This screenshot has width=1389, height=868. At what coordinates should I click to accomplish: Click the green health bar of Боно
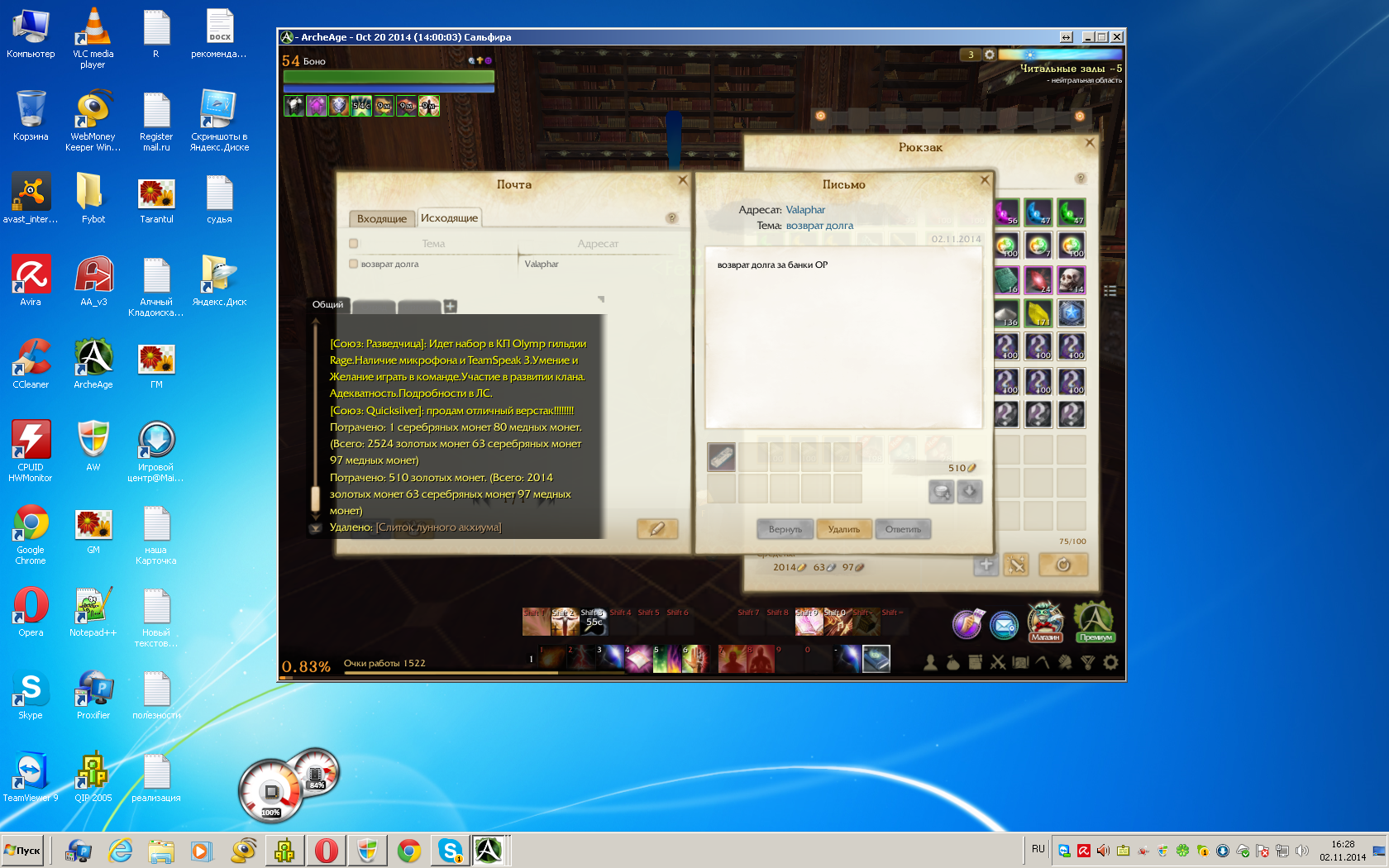[x=389, y=76]
